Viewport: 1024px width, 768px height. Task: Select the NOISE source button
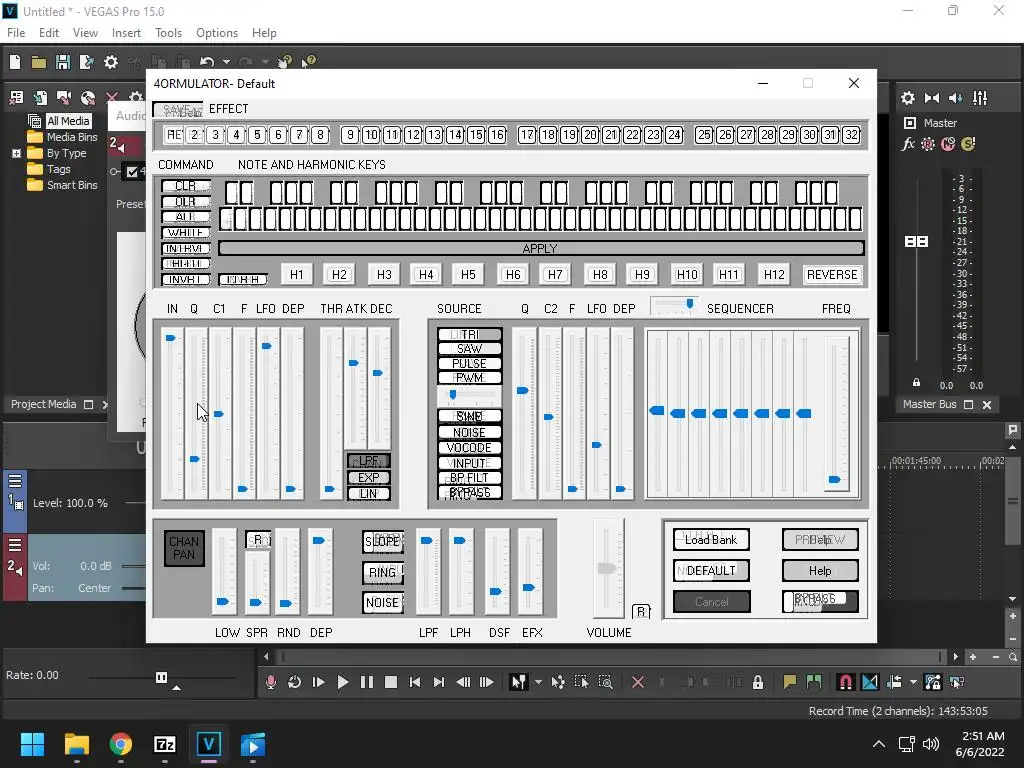coord(470,432)
